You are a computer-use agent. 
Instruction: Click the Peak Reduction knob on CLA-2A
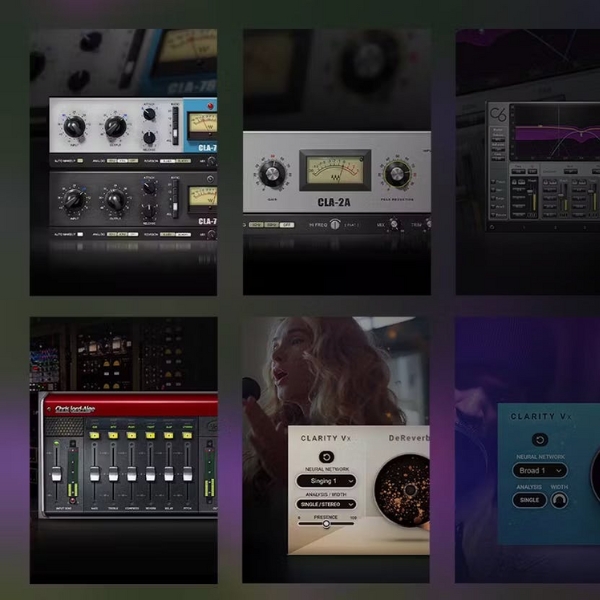(397, 174)
